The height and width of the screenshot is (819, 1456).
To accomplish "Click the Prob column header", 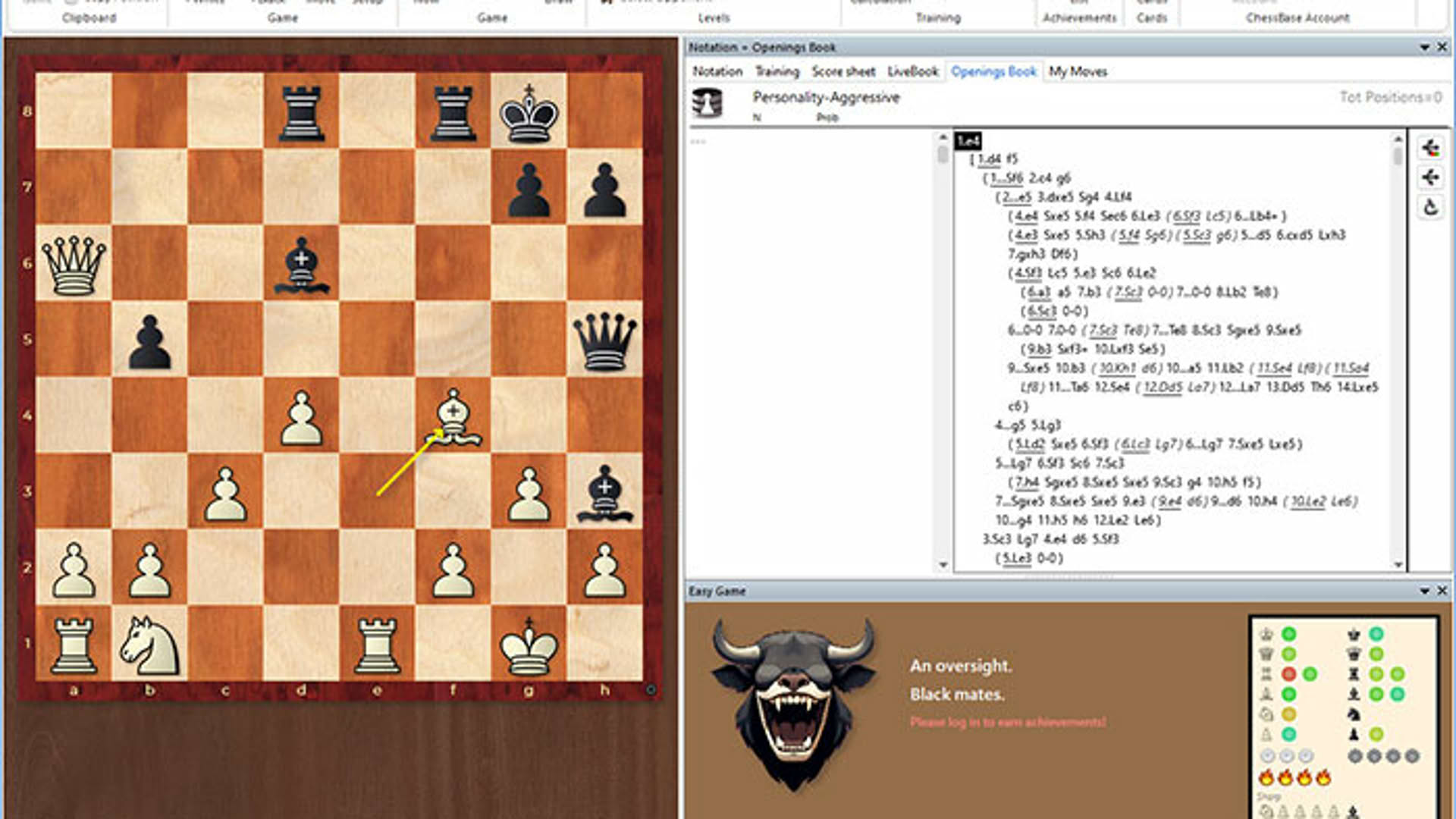I will coord(827,118).
